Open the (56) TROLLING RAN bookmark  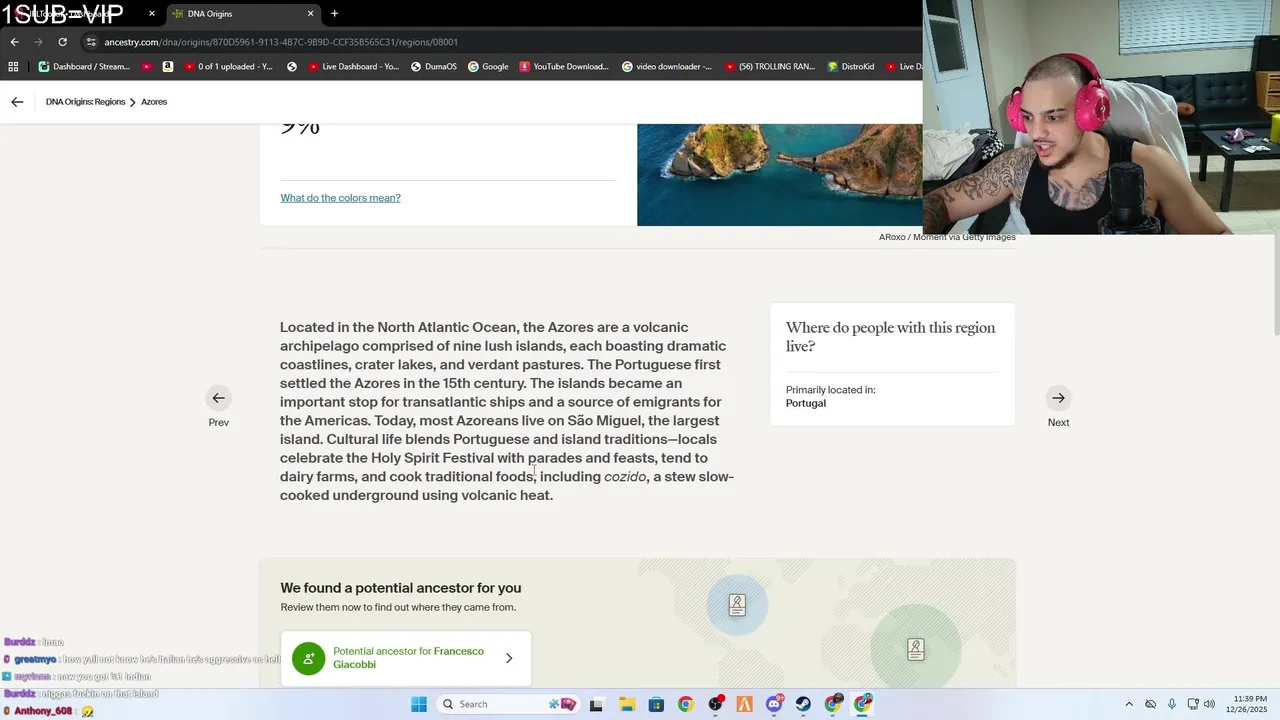[x=770, y=67]
